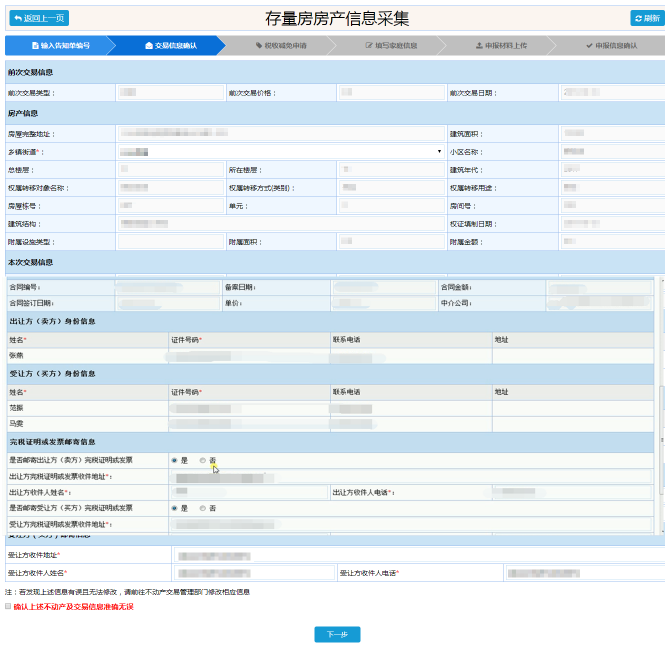This screenshot has height=657, width=665.
Task: Select 否 for mailing seller's tax certificate
Action: pos(203,460)
